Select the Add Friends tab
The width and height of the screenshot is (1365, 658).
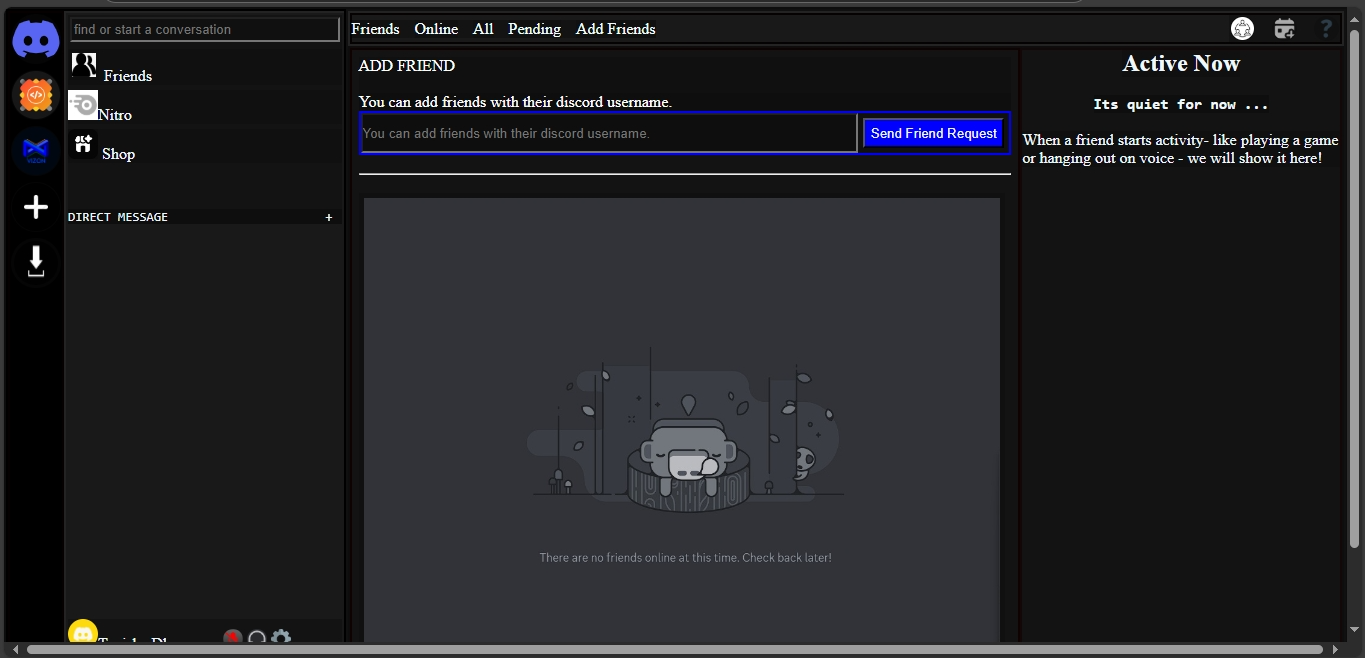(615, 29)
